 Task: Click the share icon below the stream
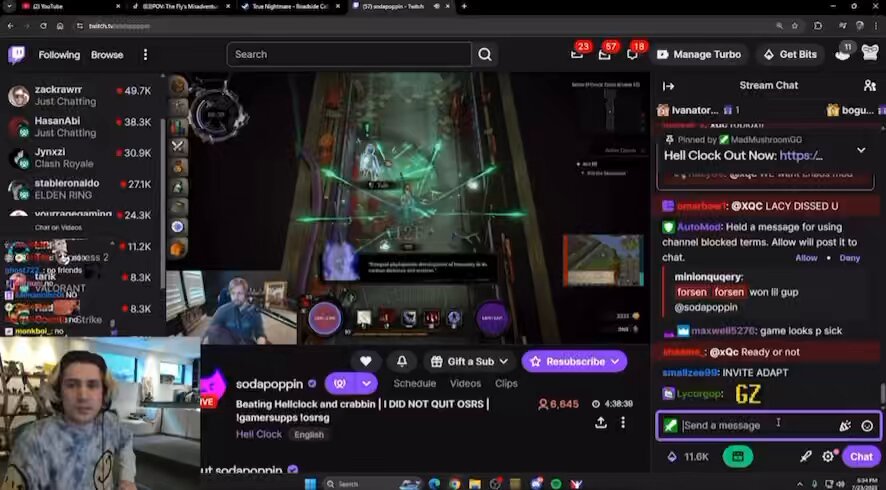click(x=601, y=422)
